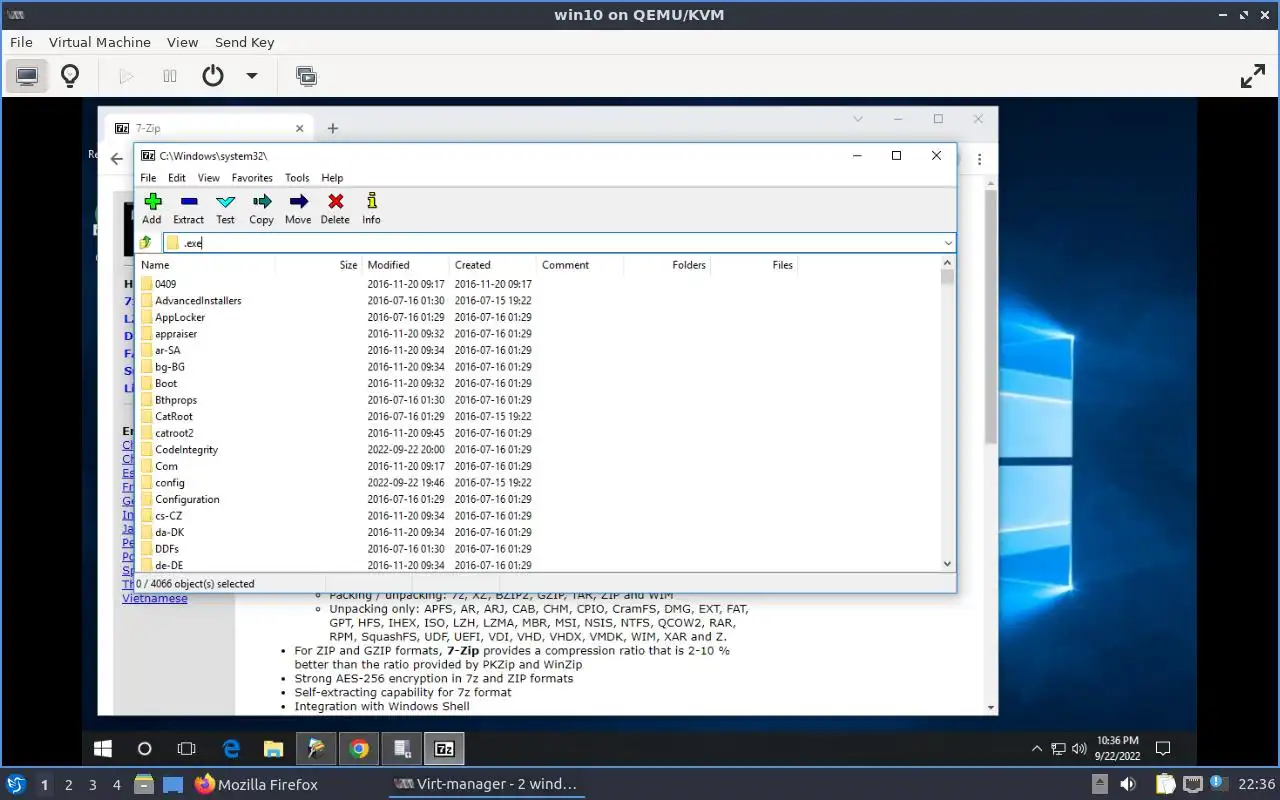Viewport: 1280px width, 800px height.
Task: Show virtual hardware details lightbulb icon
Action: [69, 76]
